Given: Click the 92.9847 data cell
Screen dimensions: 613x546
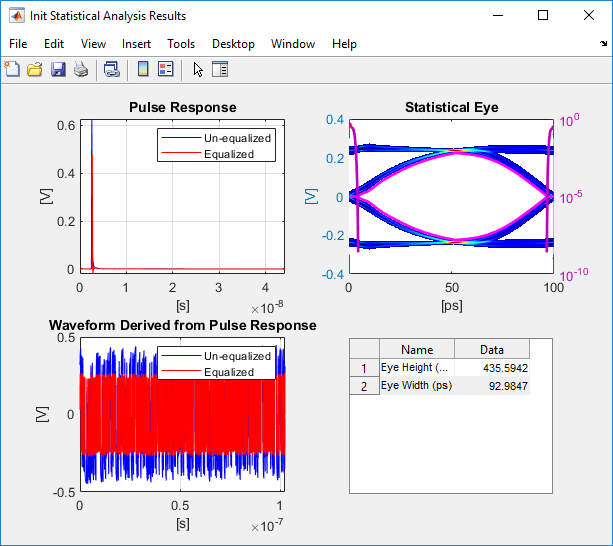Looking at the screenshot, I should pyautogui.click(x=492, y=386).
